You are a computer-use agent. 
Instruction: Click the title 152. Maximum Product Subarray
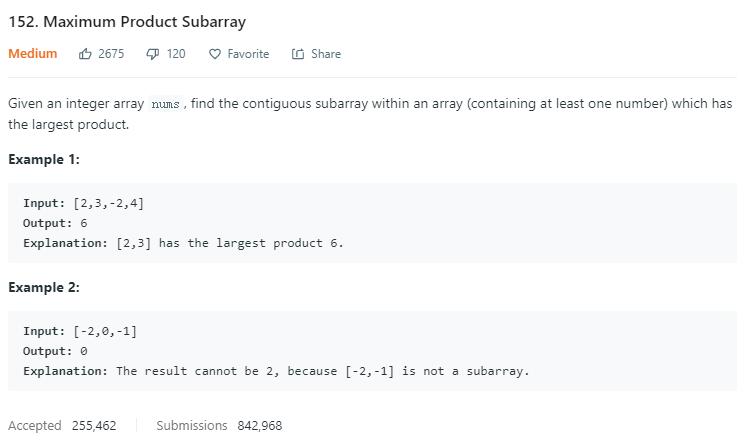tap(127, 21)
